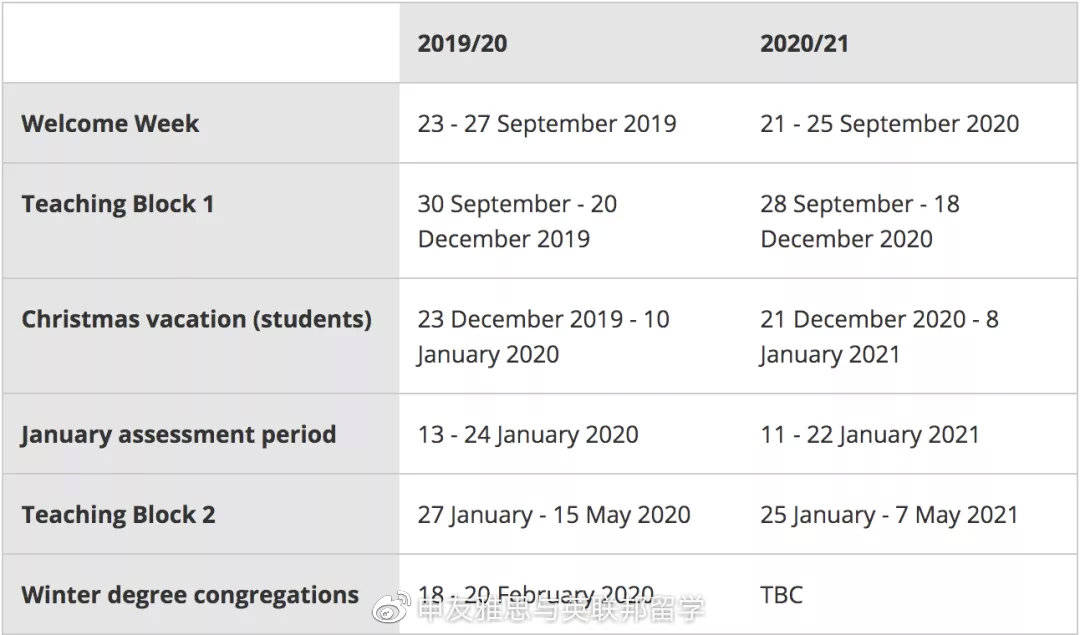Click the Teaching Block 2 row label
1080x635 pixels.
(x=118, y=515)
